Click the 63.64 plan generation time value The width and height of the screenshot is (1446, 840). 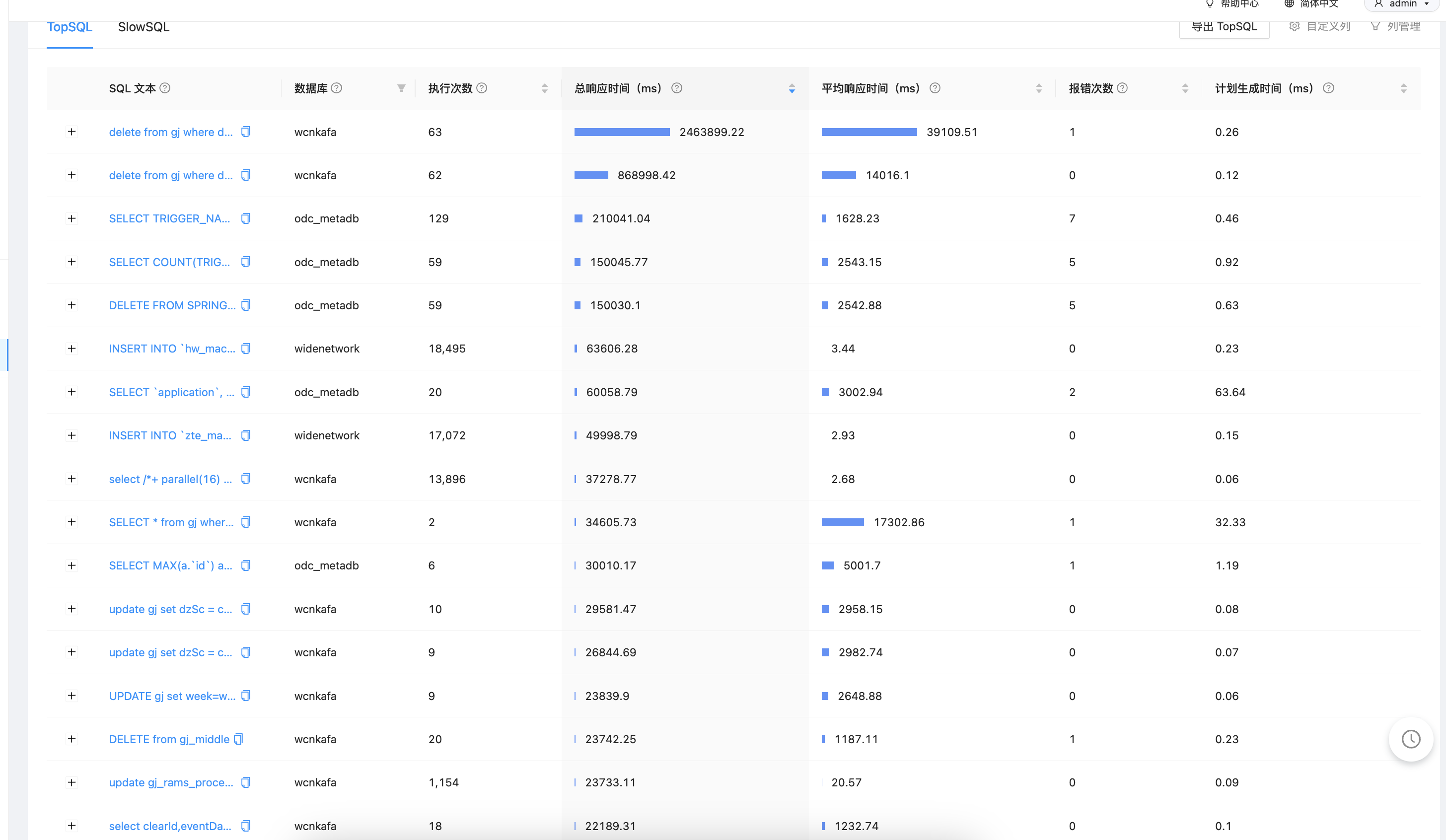click(x=1230, y=393)
